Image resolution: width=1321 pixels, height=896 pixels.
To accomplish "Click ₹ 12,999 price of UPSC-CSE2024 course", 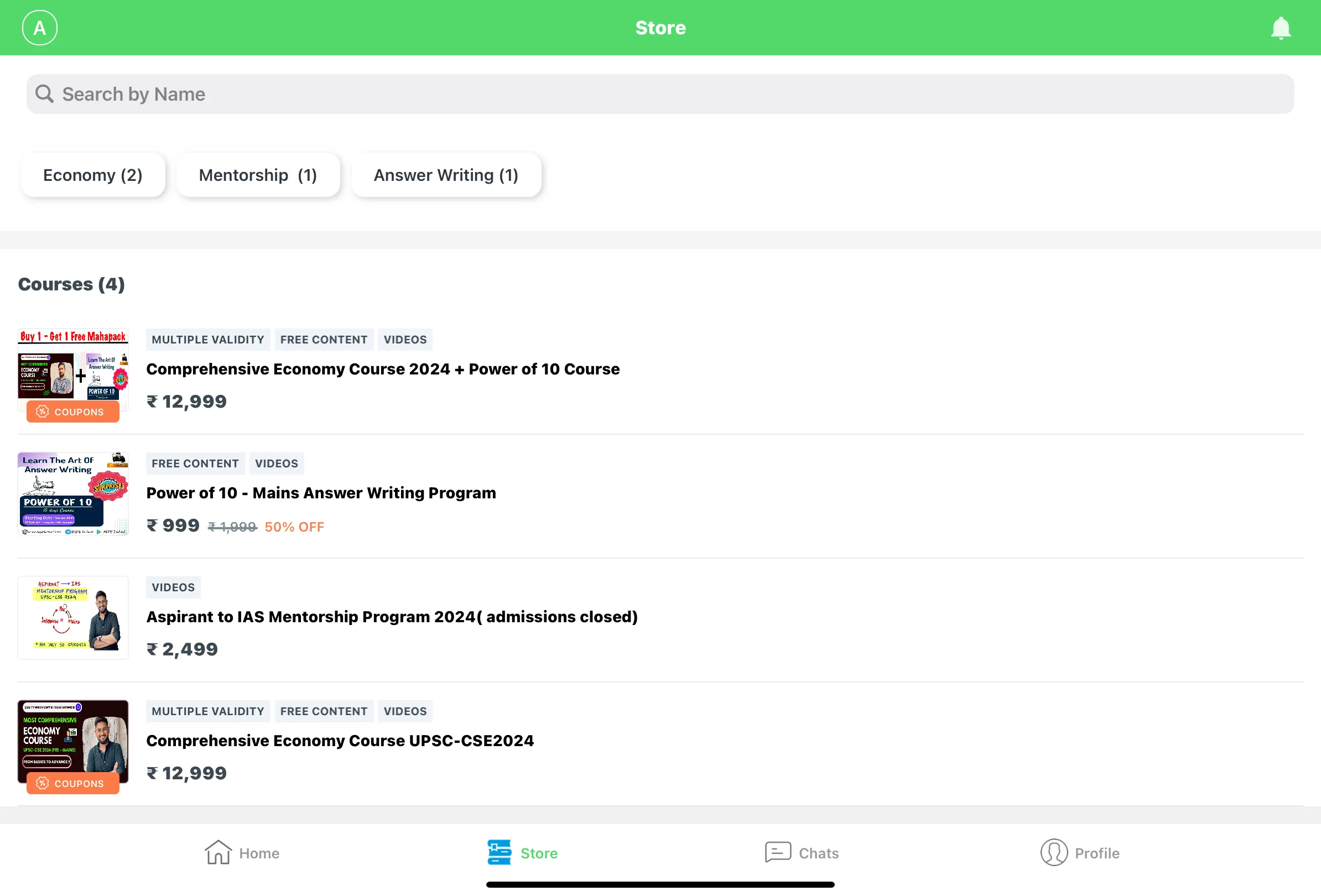I will tap(186, 773).
